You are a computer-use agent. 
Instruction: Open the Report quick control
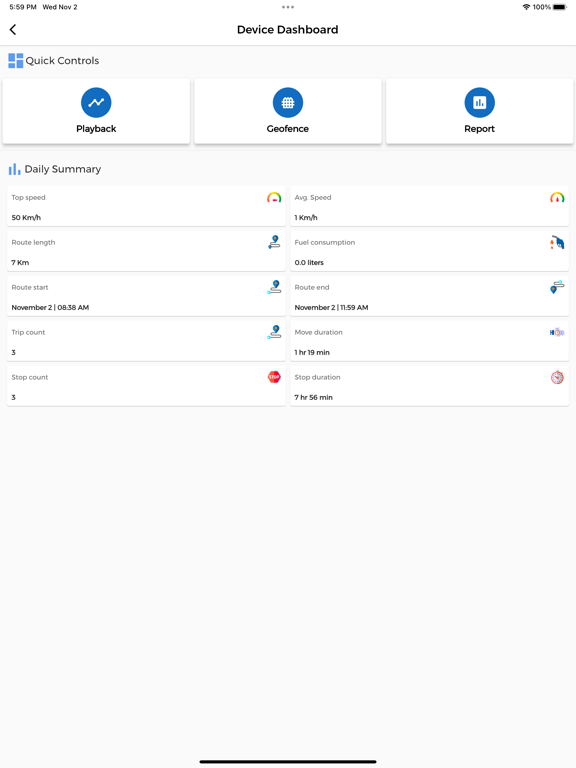click(x=479, y=111)
